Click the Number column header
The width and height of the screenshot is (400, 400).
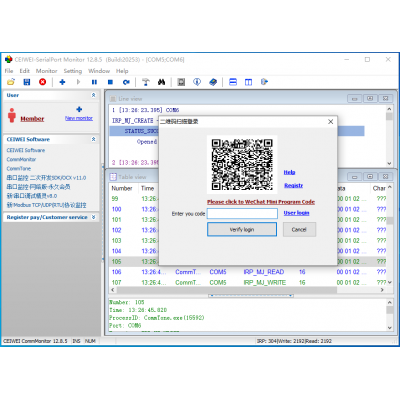coord(122,188)
